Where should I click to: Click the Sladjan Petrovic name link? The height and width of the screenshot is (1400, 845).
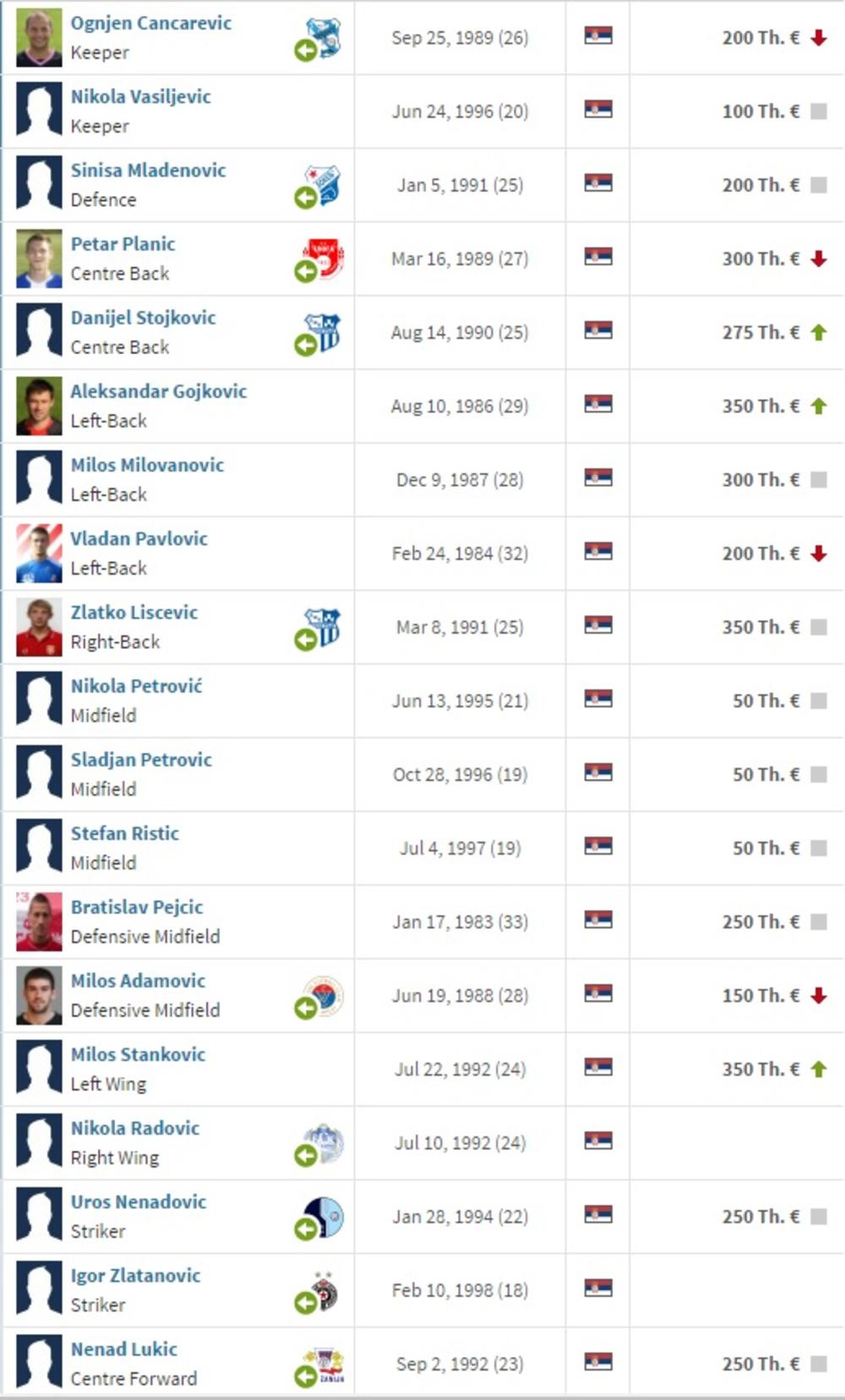click(141, 760)
